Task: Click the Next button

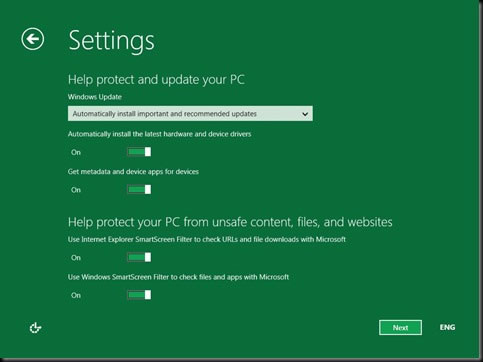Action: point(400,328)
